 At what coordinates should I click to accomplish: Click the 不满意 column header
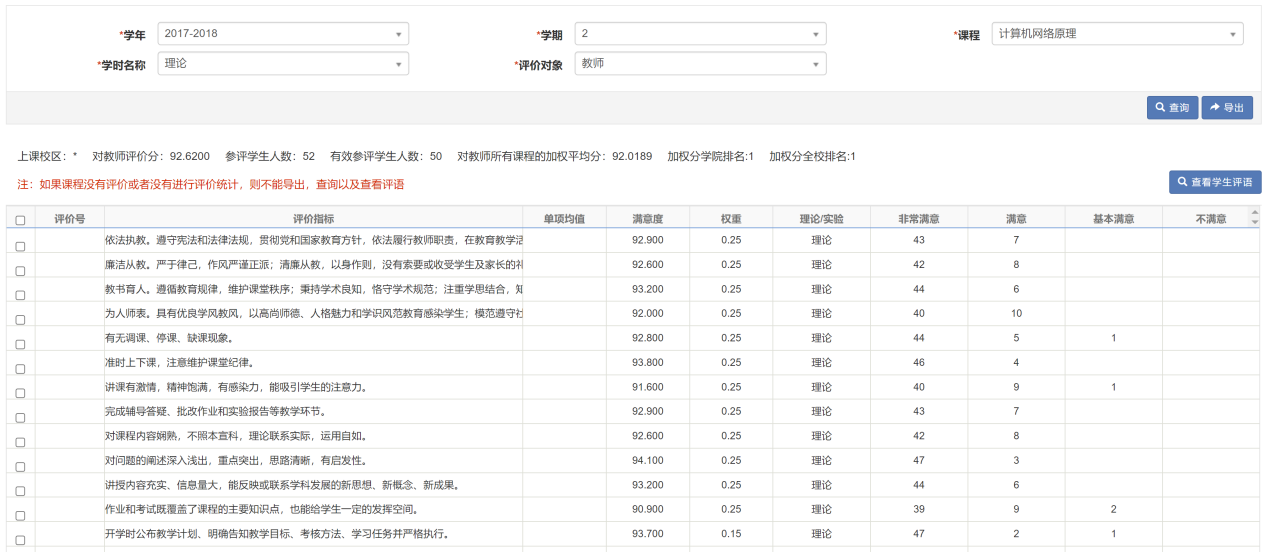[x=1210, y=218]
